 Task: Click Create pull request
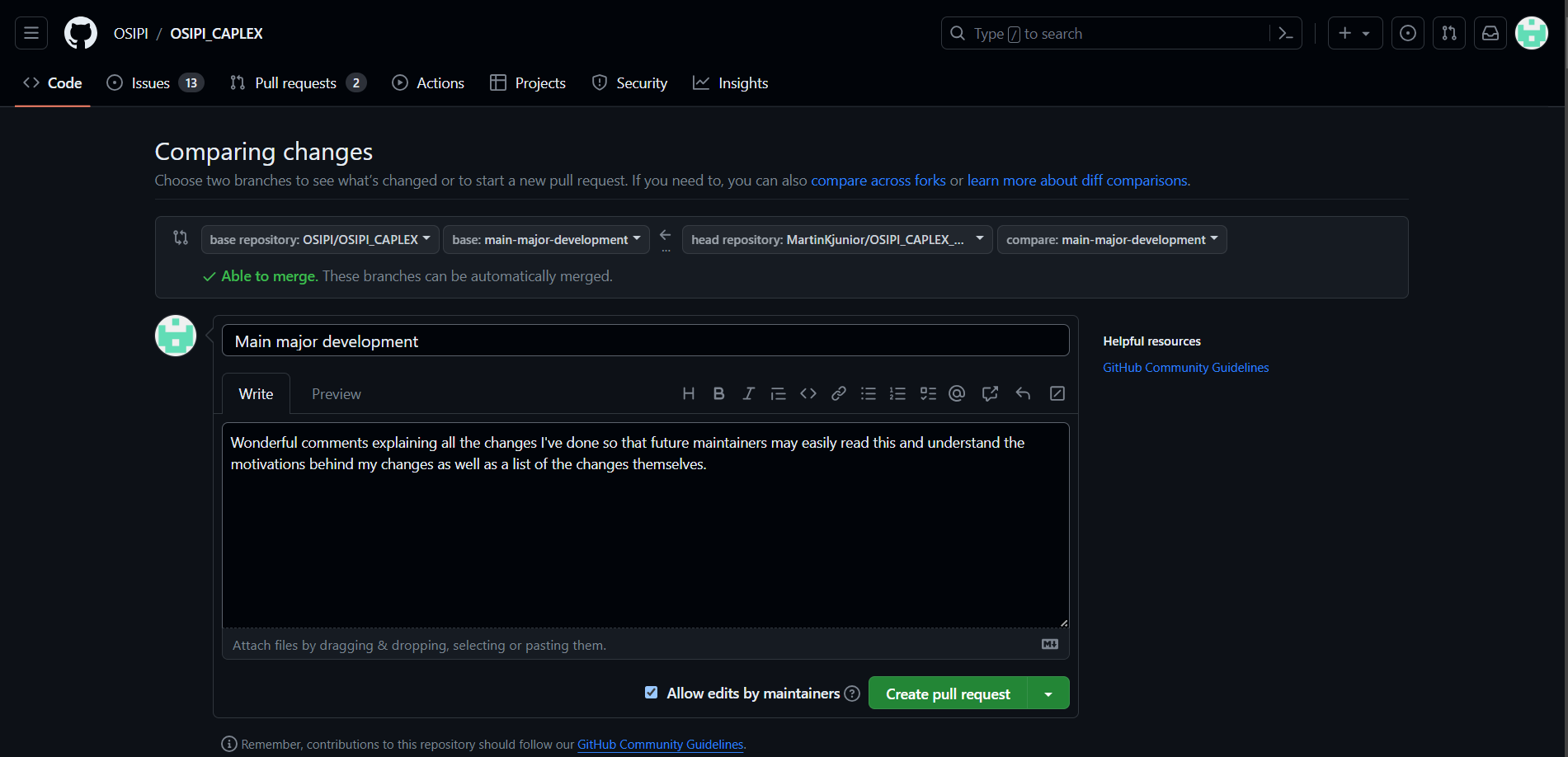947,693
